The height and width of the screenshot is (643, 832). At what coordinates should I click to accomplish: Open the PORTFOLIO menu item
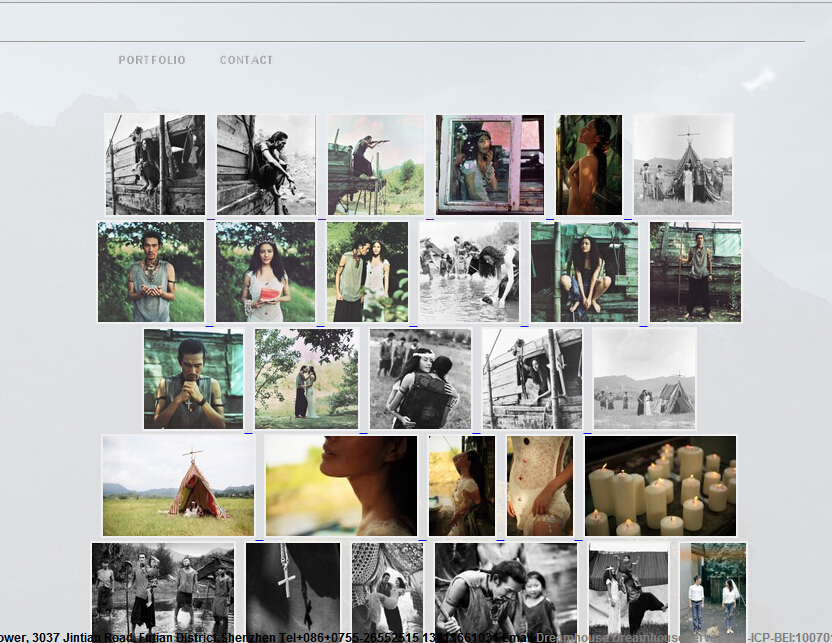point(152,60)
